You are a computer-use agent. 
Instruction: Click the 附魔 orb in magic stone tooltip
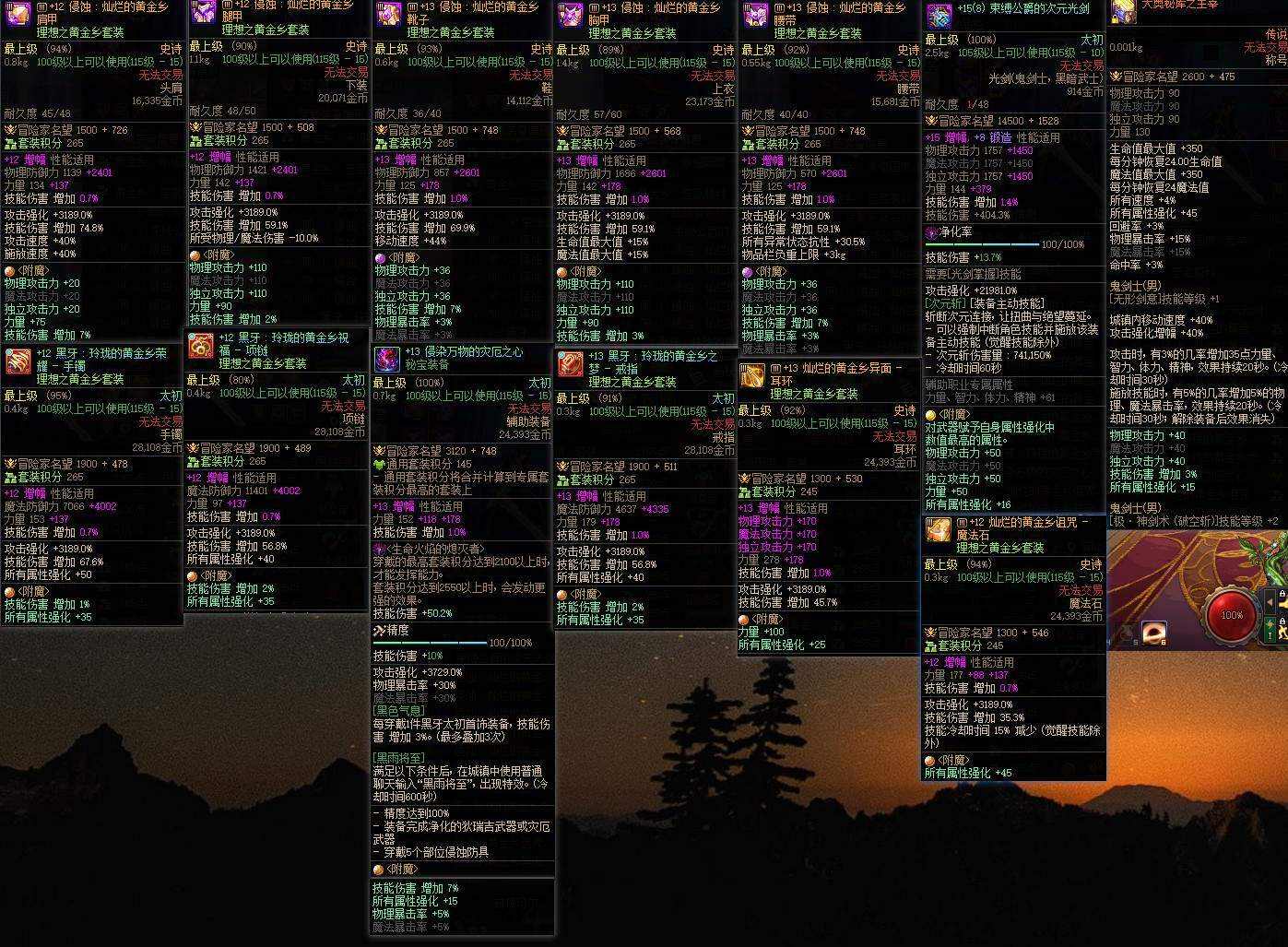pyautogui.click(x=930, y=761)
